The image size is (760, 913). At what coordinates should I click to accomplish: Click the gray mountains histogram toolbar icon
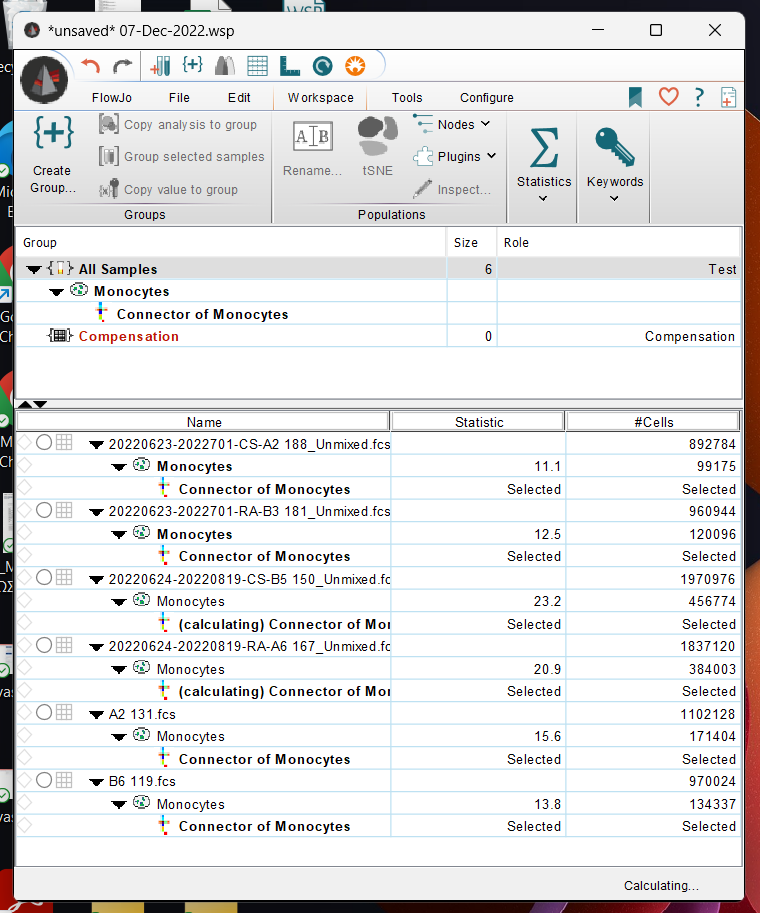225,66
